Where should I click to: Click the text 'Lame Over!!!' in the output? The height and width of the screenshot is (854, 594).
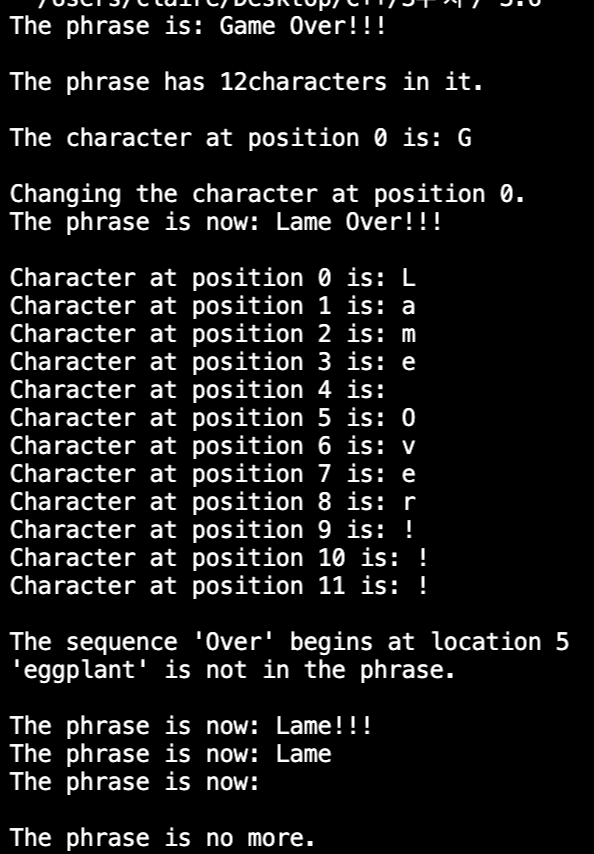(x=359, y=222)
